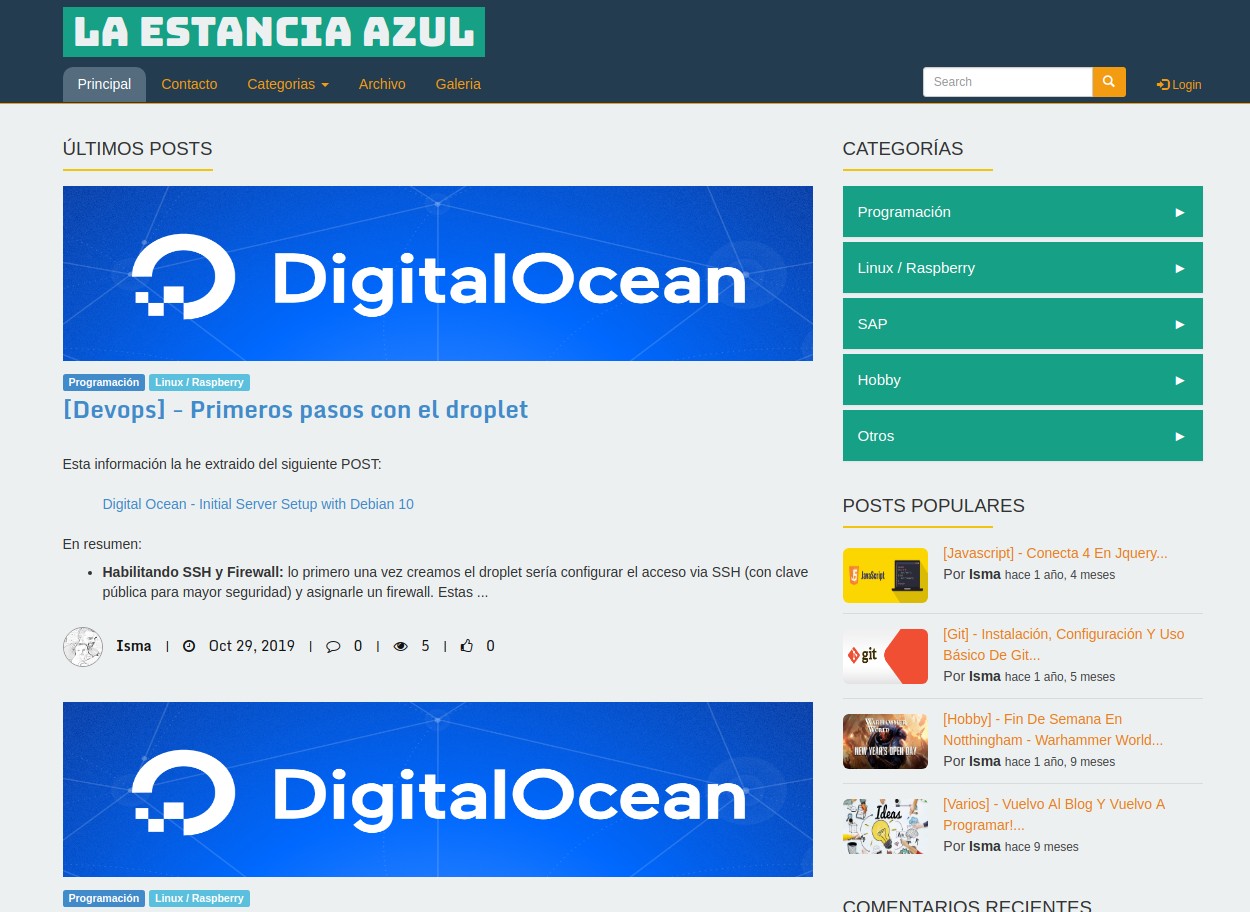Expand the Programación category
Viewport: 1250px width, 912px height.
[x=1022, y=212]
